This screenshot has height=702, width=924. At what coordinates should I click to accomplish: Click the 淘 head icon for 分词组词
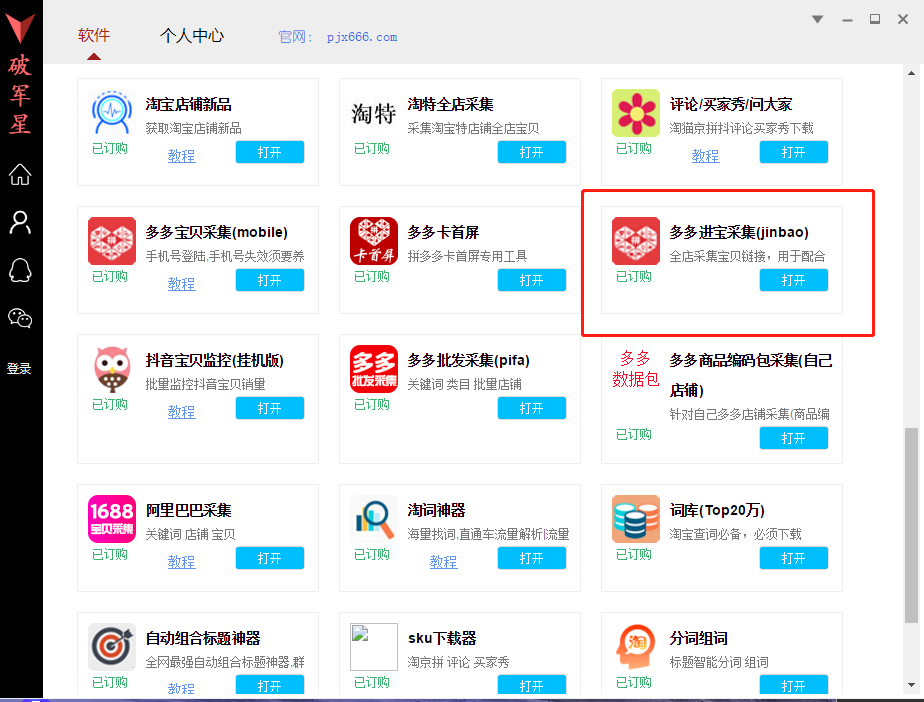(636, 647)
